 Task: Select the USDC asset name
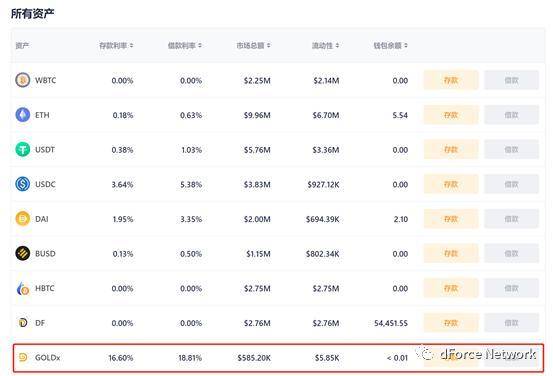tap(45, 184)
